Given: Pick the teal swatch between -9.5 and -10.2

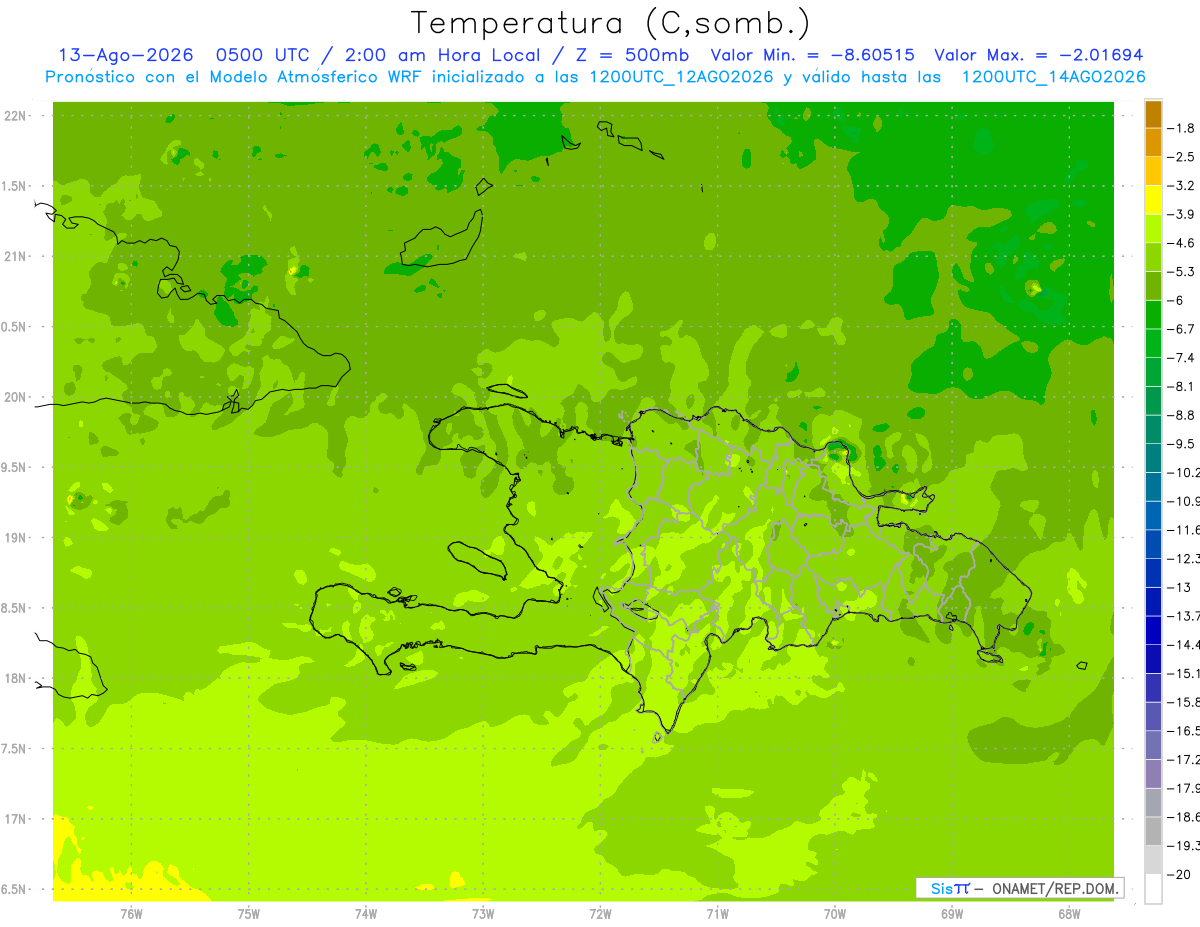Looking at the screenshot, I should pyautogui.click(x=1153, y=458).
